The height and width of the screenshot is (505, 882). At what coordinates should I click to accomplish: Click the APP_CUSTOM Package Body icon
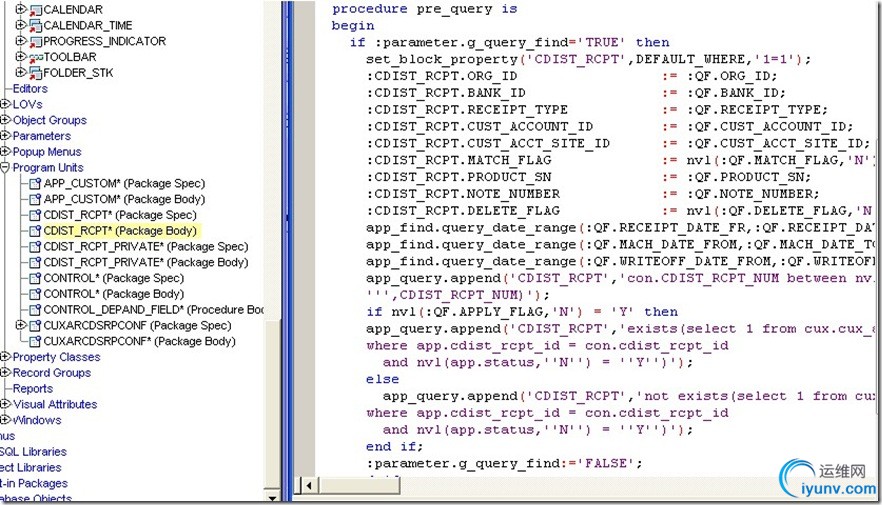(35, 199)
